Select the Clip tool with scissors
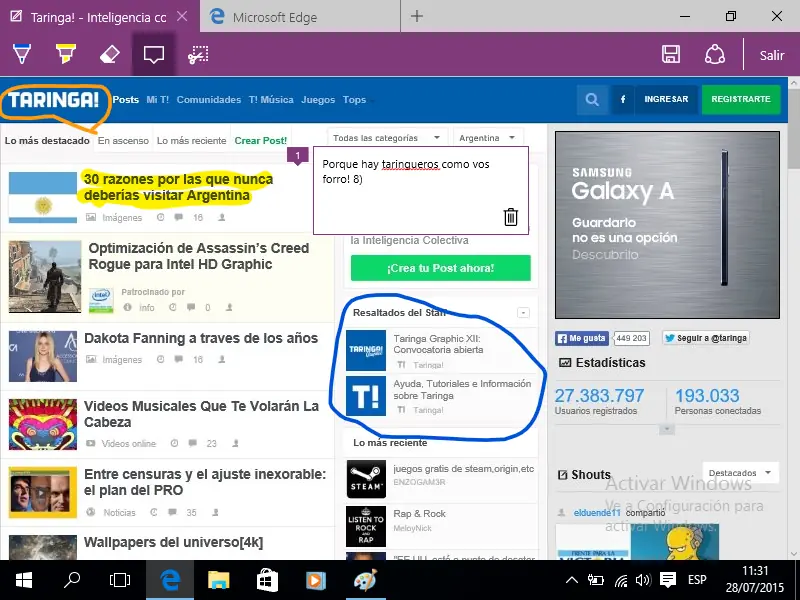This screenshot has width=800, height=600. click(x=198, y=55)
